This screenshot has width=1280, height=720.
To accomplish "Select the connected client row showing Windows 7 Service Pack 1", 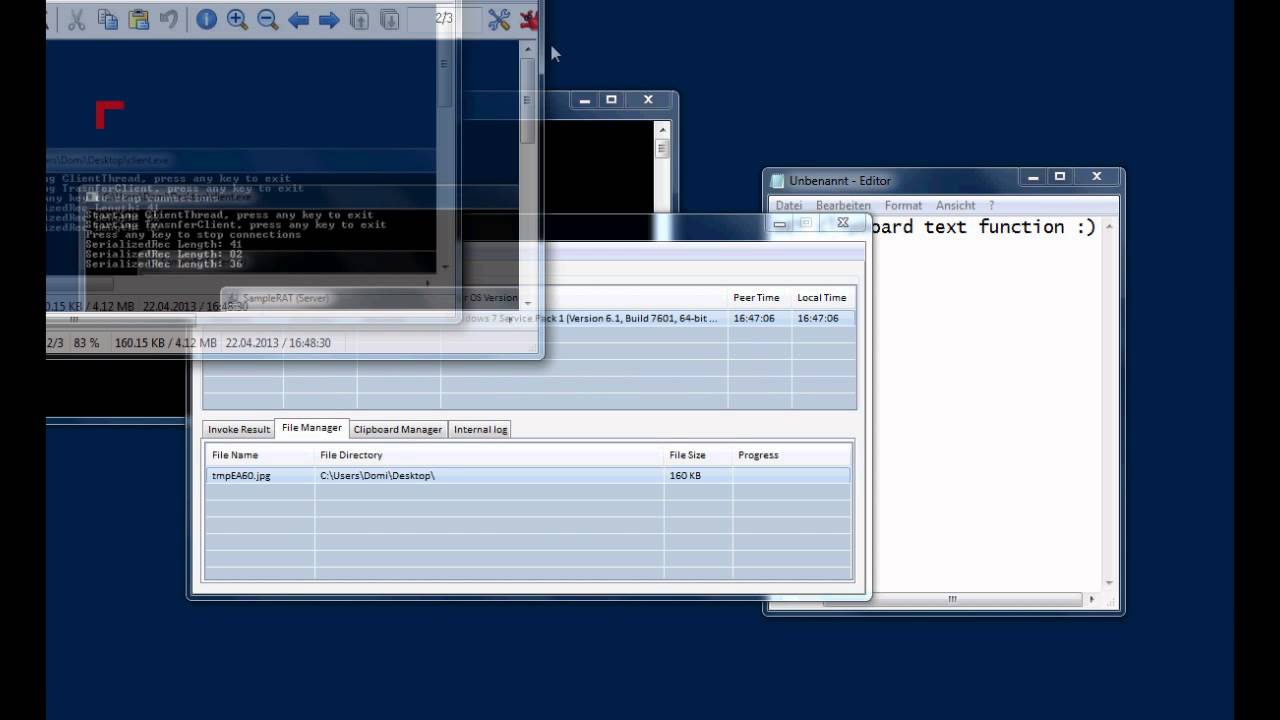I will coord(530,318).
